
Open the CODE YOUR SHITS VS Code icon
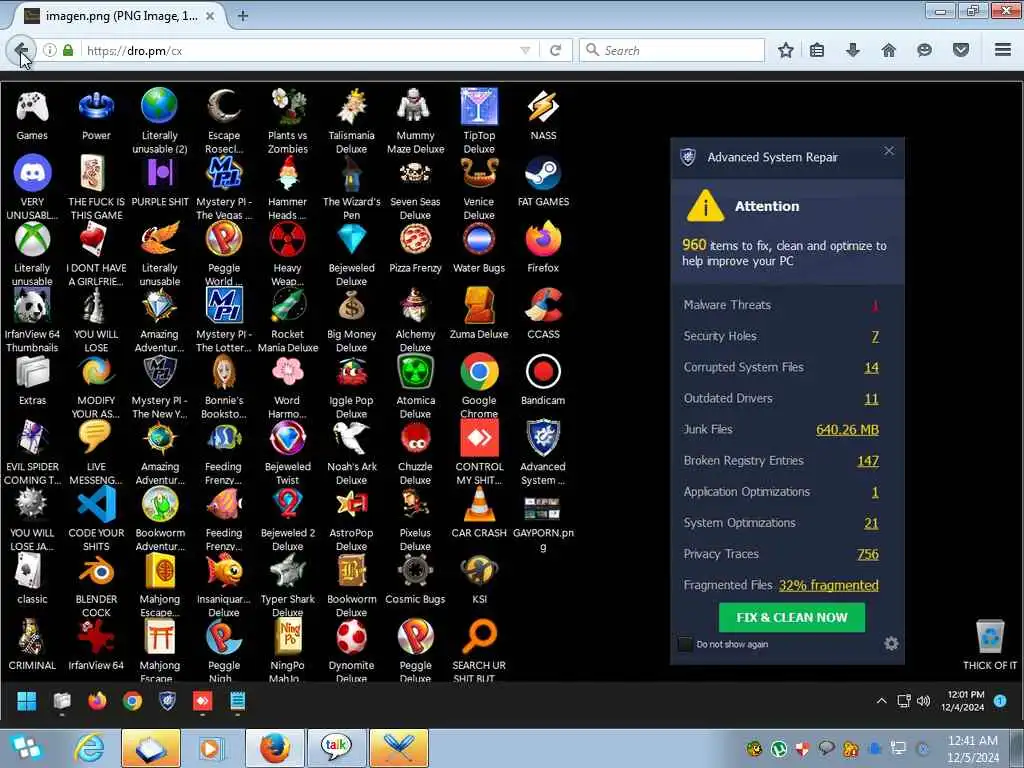pyautogui.click(x=96, y=504)
